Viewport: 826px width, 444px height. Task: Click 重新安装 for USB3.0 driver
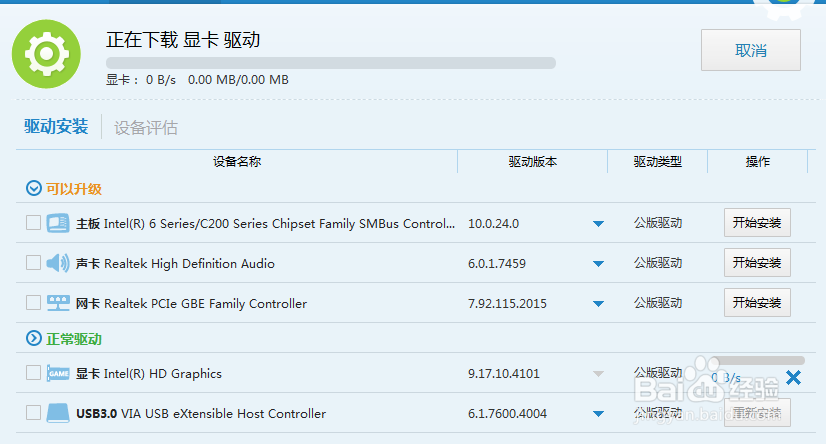click(x=757, y=412)
